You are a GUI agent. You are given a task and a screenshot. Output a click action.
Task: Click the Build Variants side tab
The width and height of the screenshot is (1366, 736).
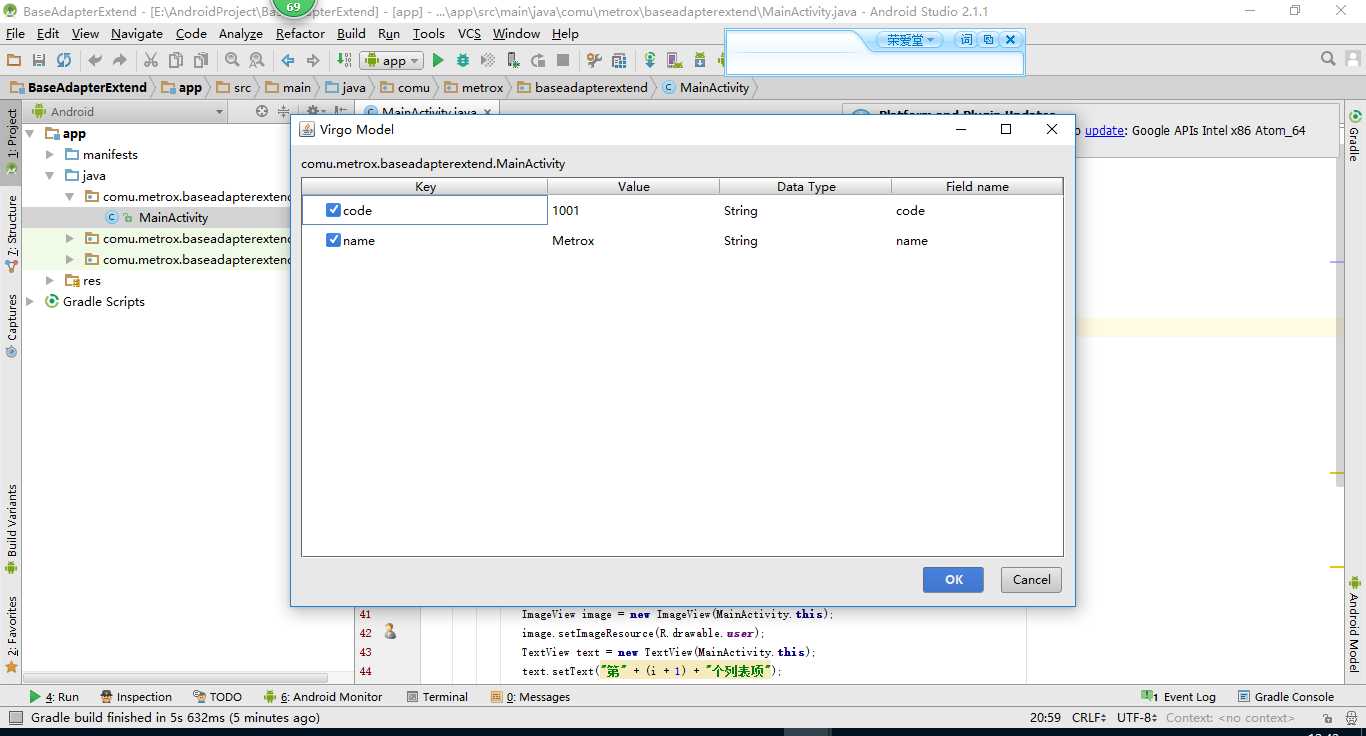[12, 529]
